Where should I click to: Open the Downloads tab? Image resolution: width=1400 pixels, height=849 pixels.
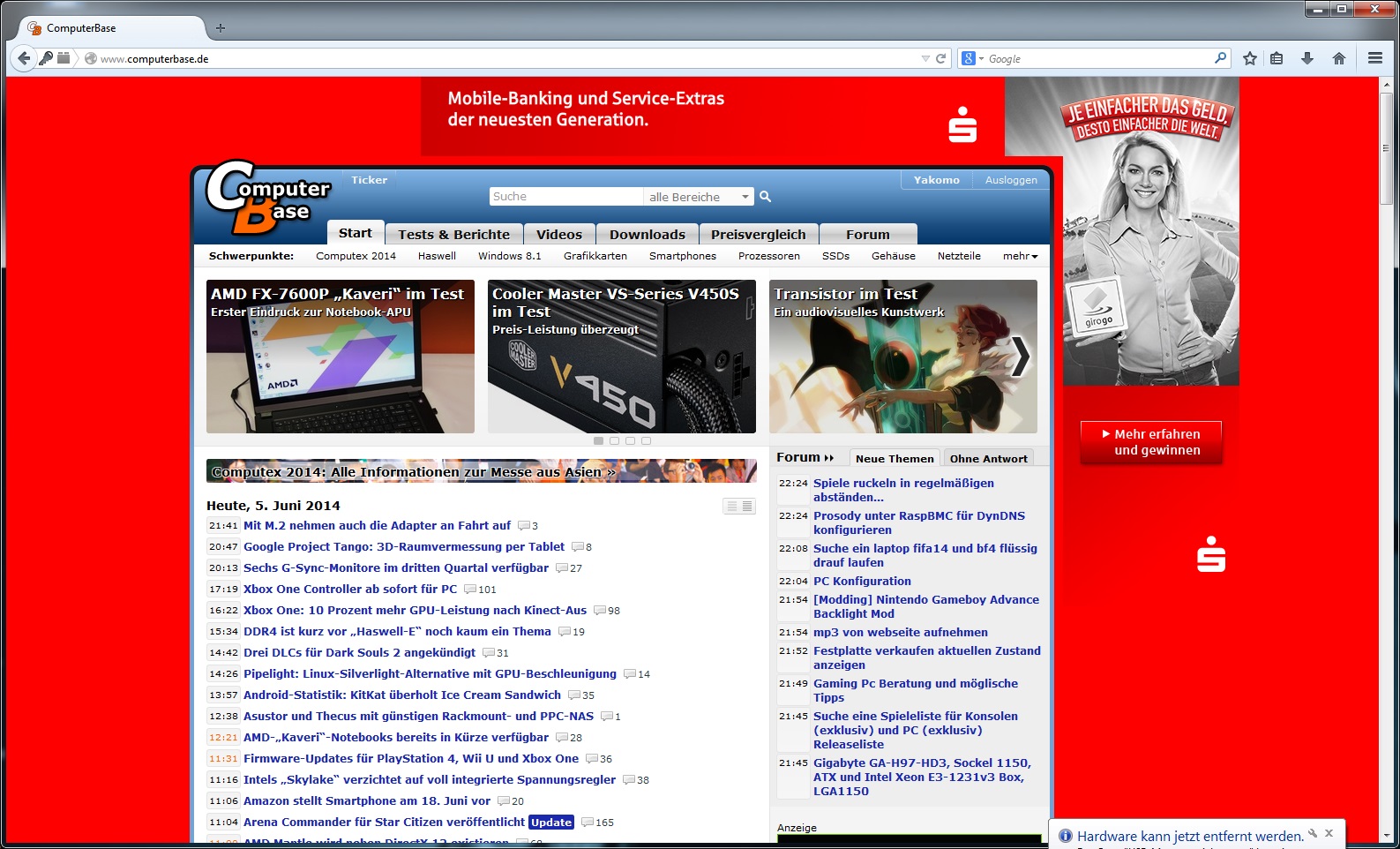click(648, 235)
